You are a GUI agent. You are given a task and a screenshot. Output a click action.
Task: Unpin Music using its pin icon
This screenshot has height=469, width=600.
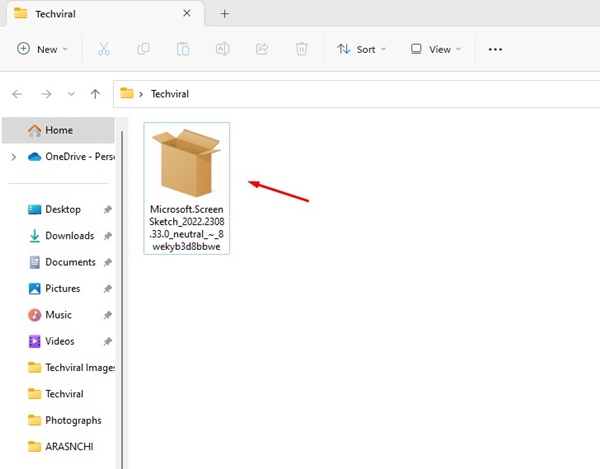tap(108, 315)
